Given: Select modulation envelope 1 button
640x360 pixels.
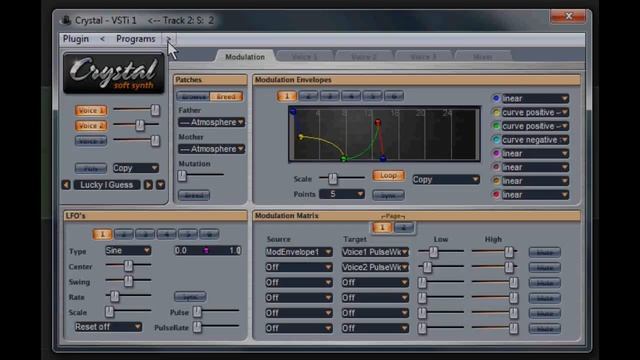Looking at the screenshot, I should [287, 96].
